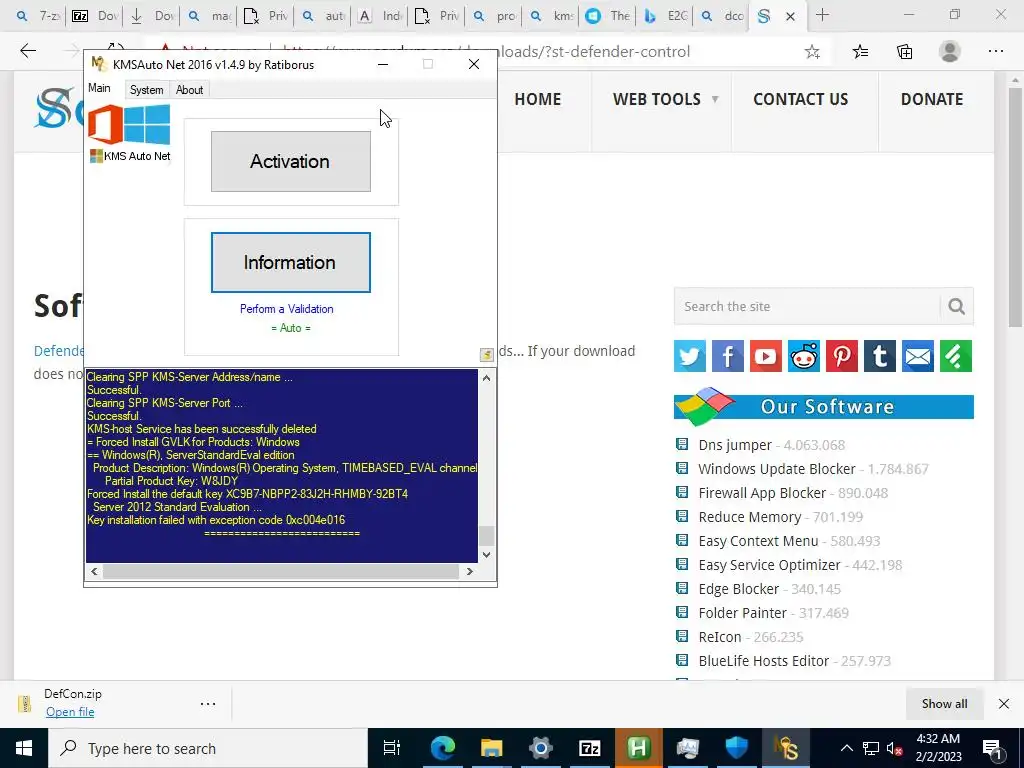The width and height of the screenshot is (1024, 768).
Task: Open the Pinterest social icon
Action: coord(842,356)
